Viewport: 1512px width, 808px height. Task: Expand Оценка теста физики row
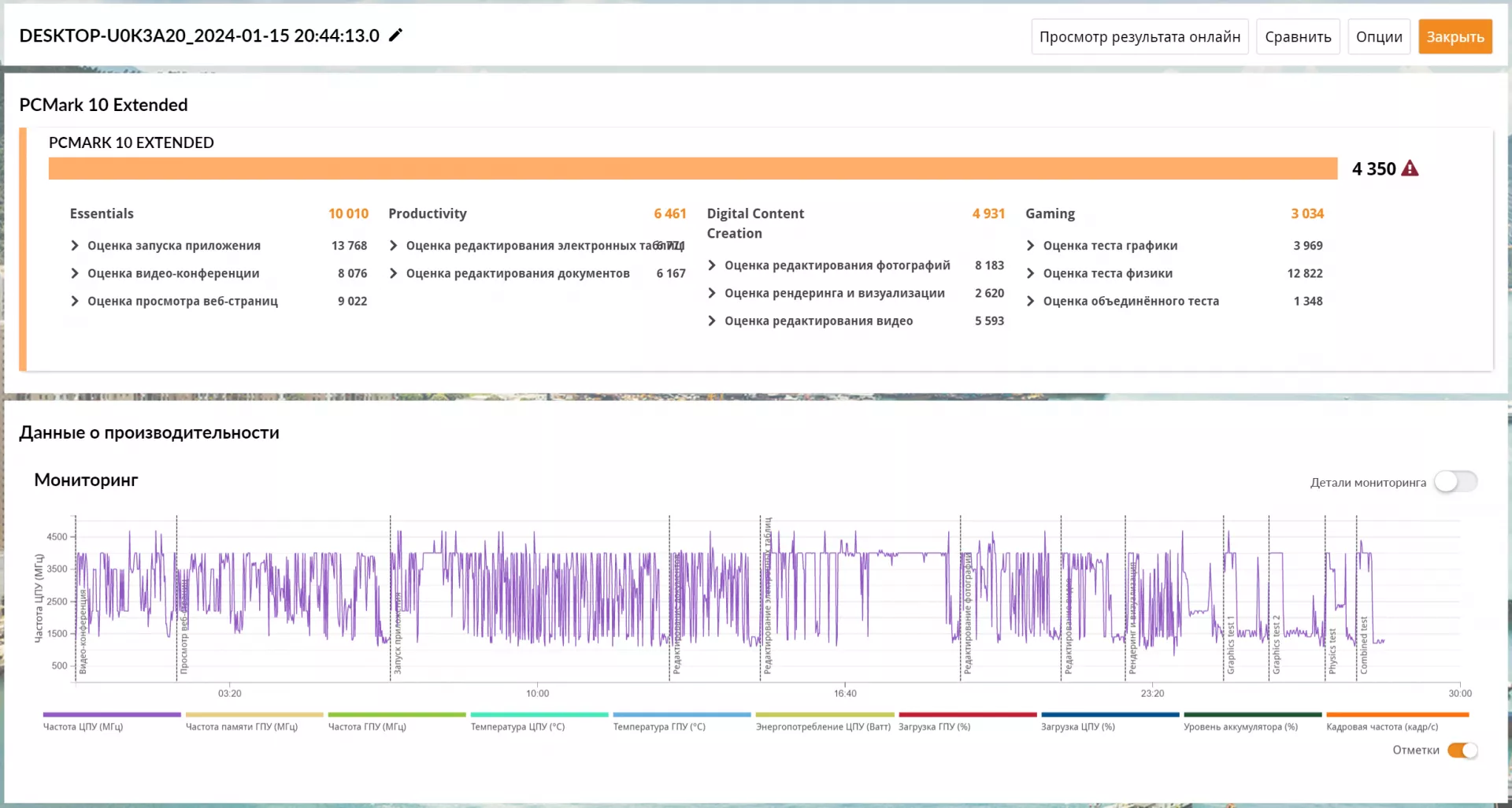point(1174,273)
